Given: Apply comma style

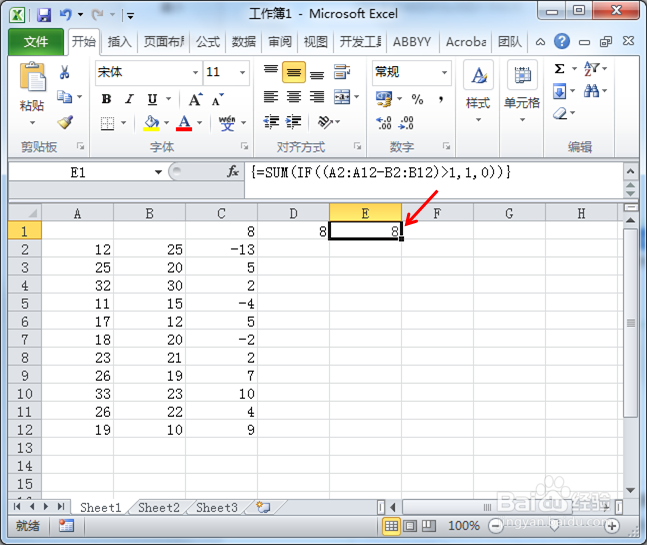Looking at the screenshot, I should pos(441,99).
